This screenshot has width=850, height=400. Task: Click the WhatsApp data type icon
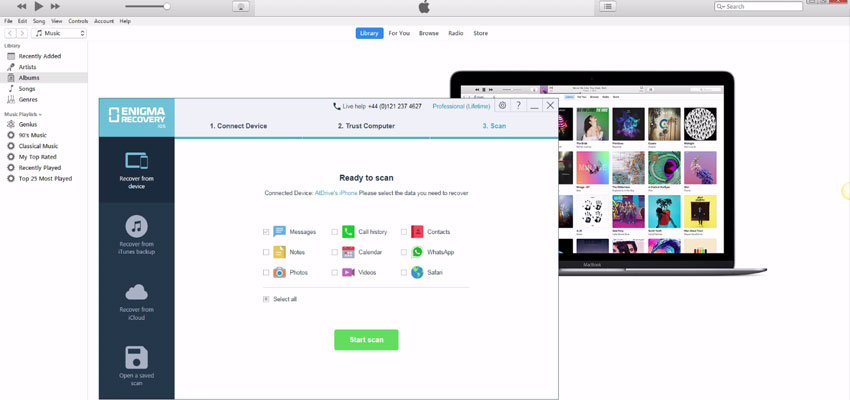[x=417, y=252]
